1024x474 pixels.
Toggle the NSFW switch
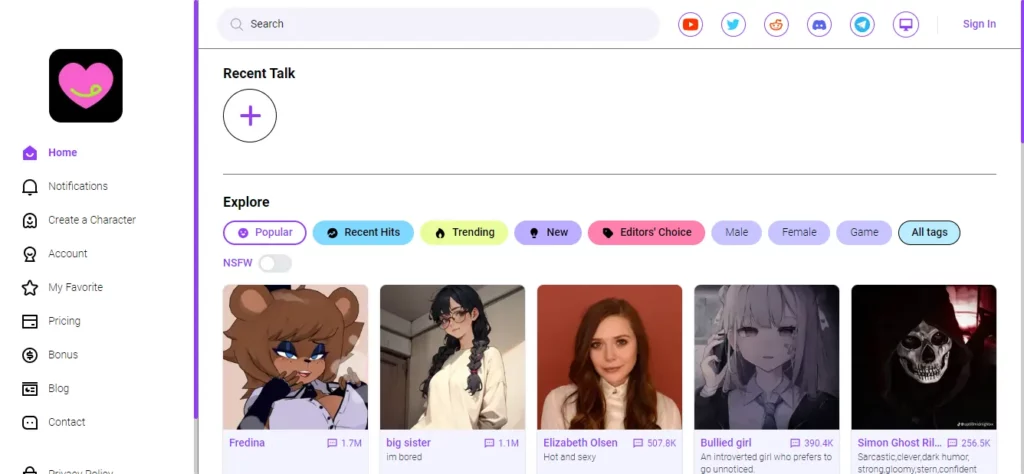tap(275, 264)
